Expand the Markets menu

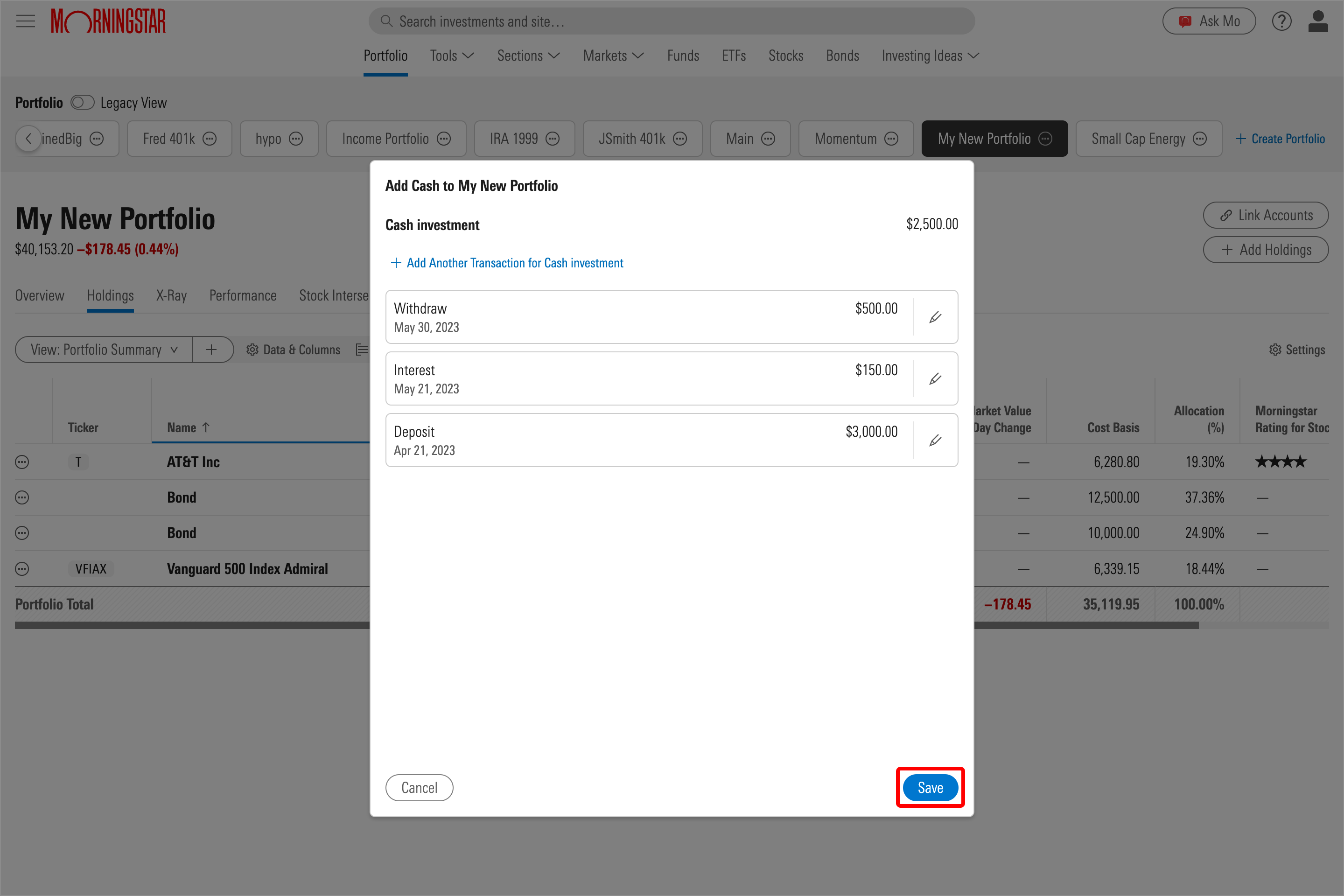(614, 56)
